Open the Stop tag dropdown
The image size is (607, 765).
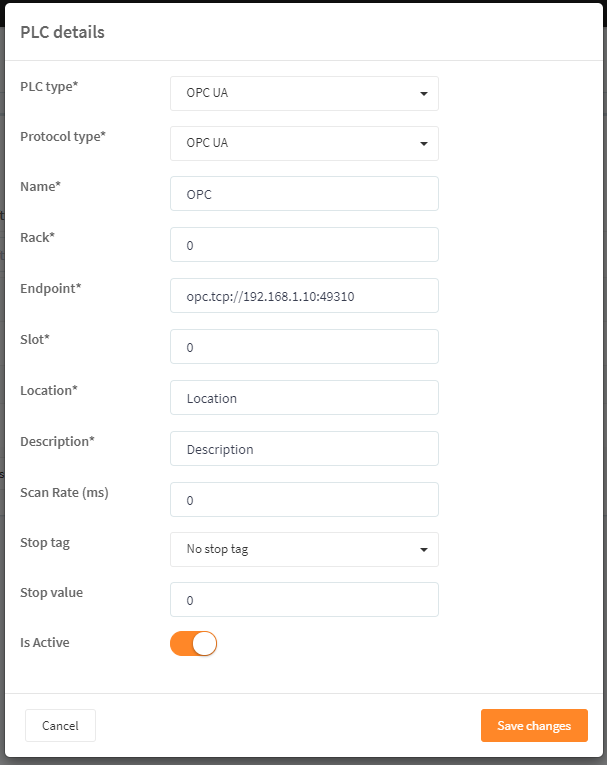point(304,549)
